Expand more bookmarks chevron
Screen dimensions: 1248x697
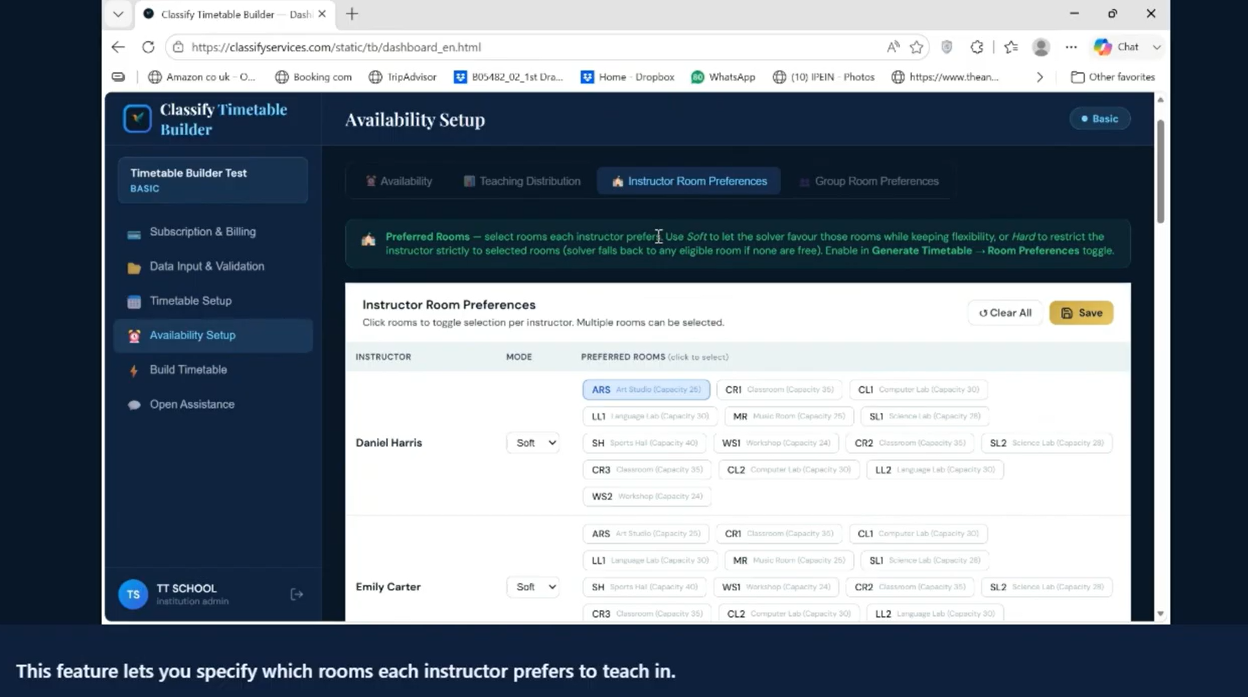click(1040, 77)
